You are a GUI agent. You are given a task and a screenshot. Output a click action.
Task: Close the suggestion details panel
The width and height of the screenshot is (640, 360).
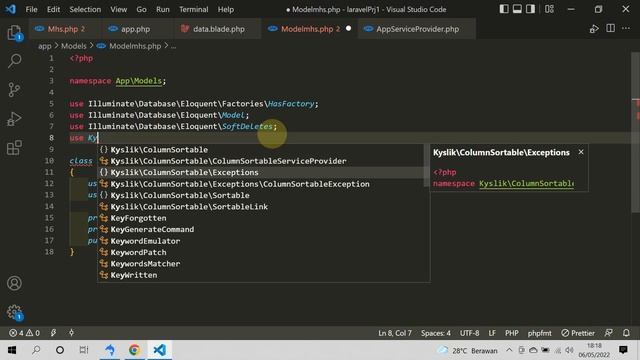pyautogui.click(x=581, y=152)
